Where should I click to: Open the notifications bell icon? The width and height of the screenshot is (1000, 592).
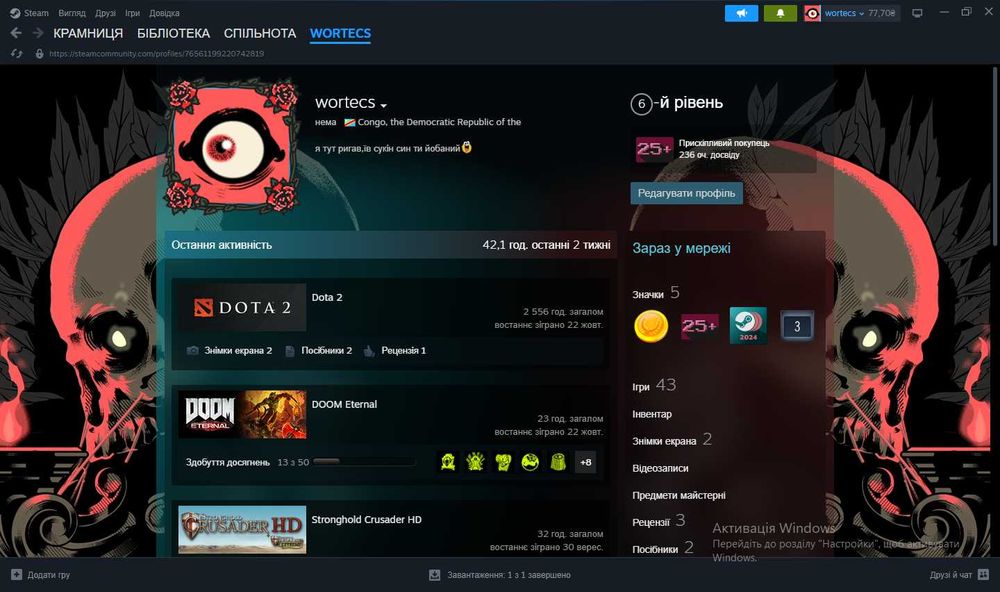point(780,13)
